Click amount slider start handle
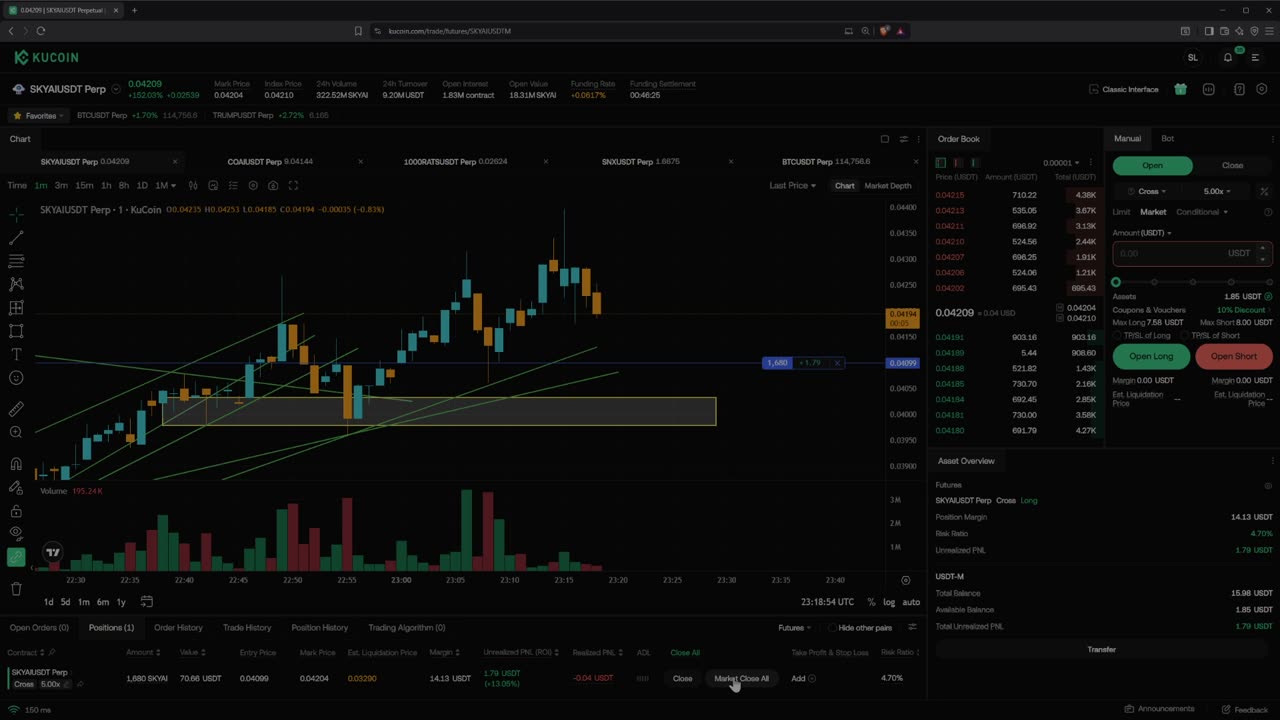The height and width of the screenshot is (720, 1280). [x=1116, y=282]
